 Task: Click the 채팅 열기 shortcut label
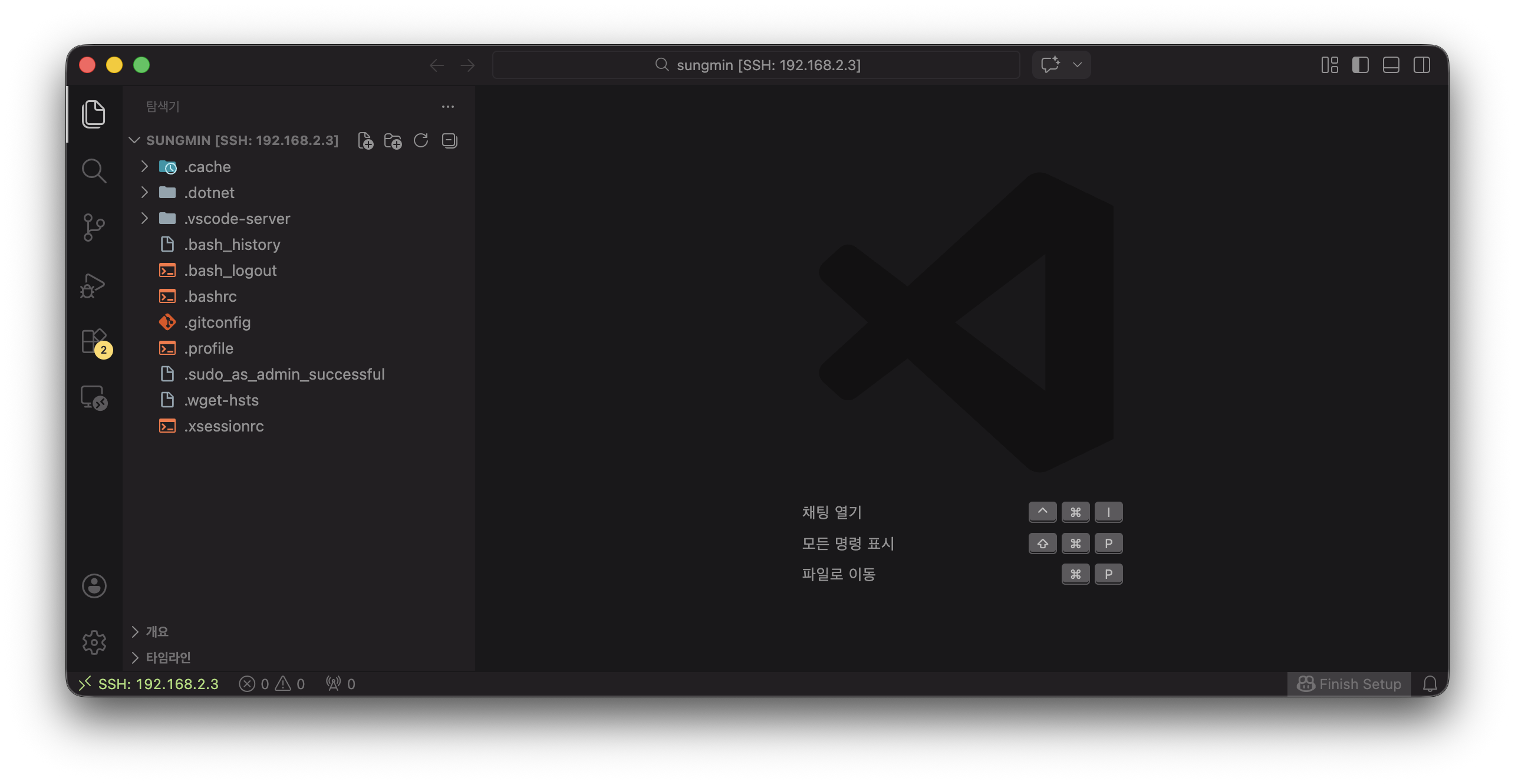tap(832, 512)
